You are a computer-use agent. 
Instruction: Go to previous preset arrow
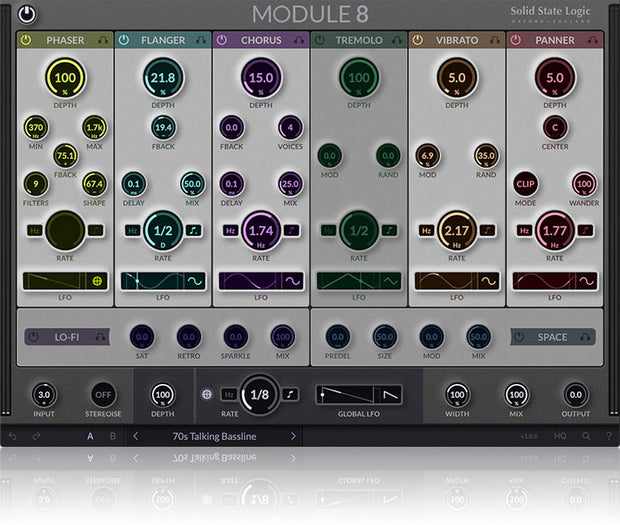[x=136, y=436]
